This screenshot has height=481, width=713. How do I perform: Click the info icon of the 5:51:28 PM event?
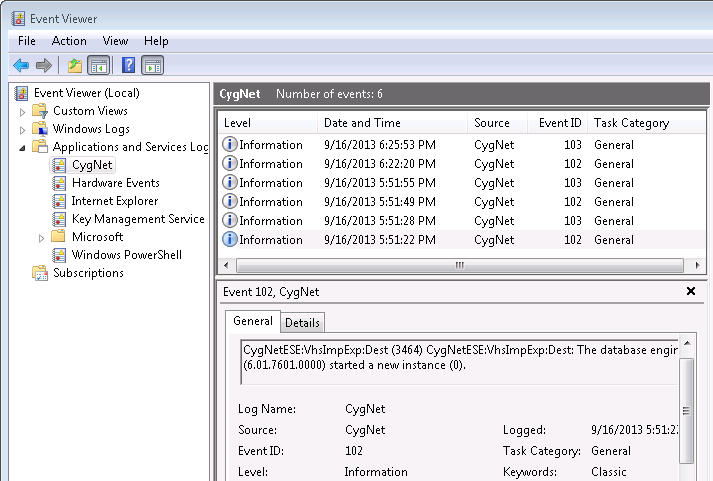tap(230, 220)
